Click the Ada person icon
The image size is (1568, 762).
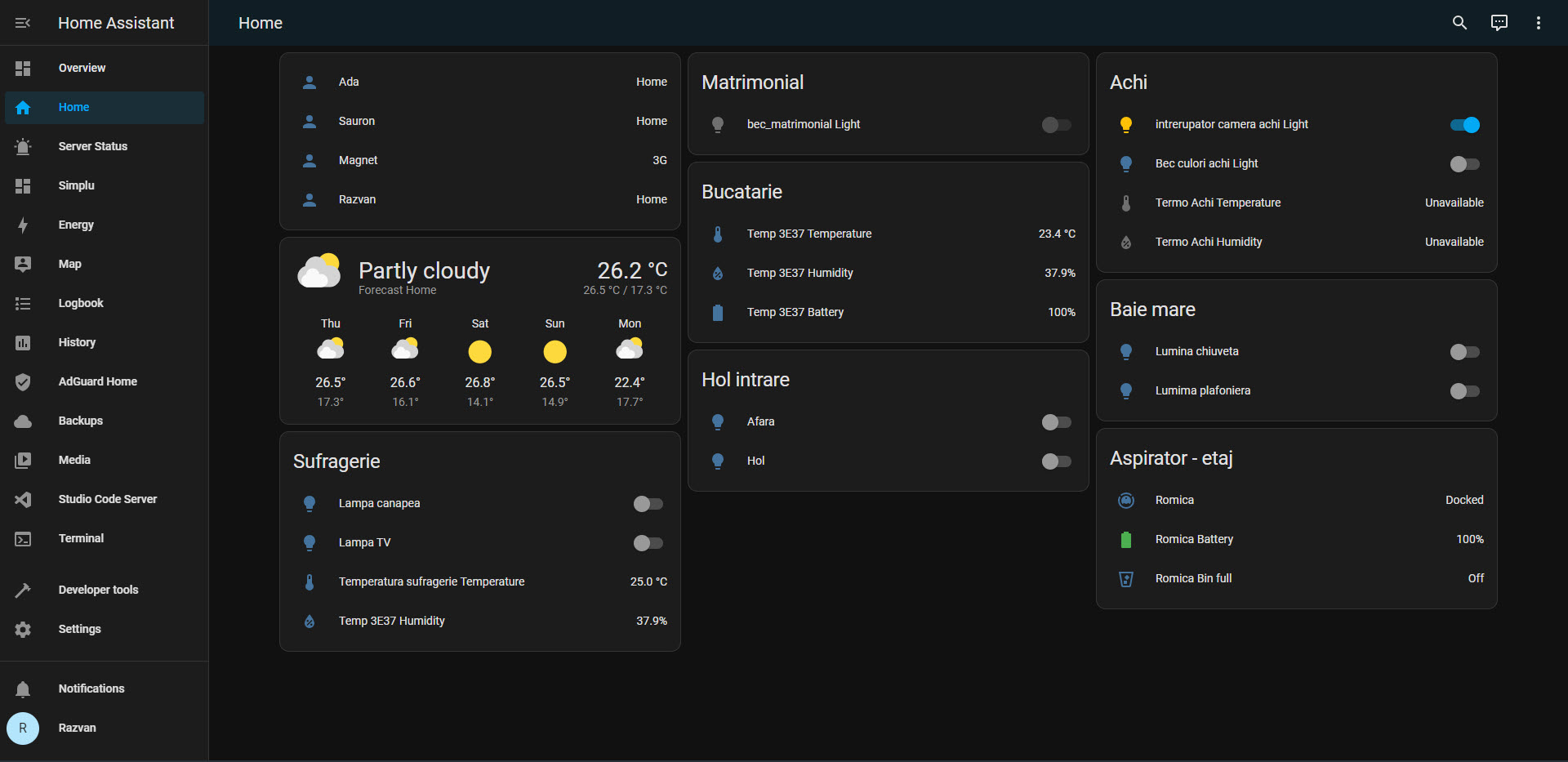point(310,82)
